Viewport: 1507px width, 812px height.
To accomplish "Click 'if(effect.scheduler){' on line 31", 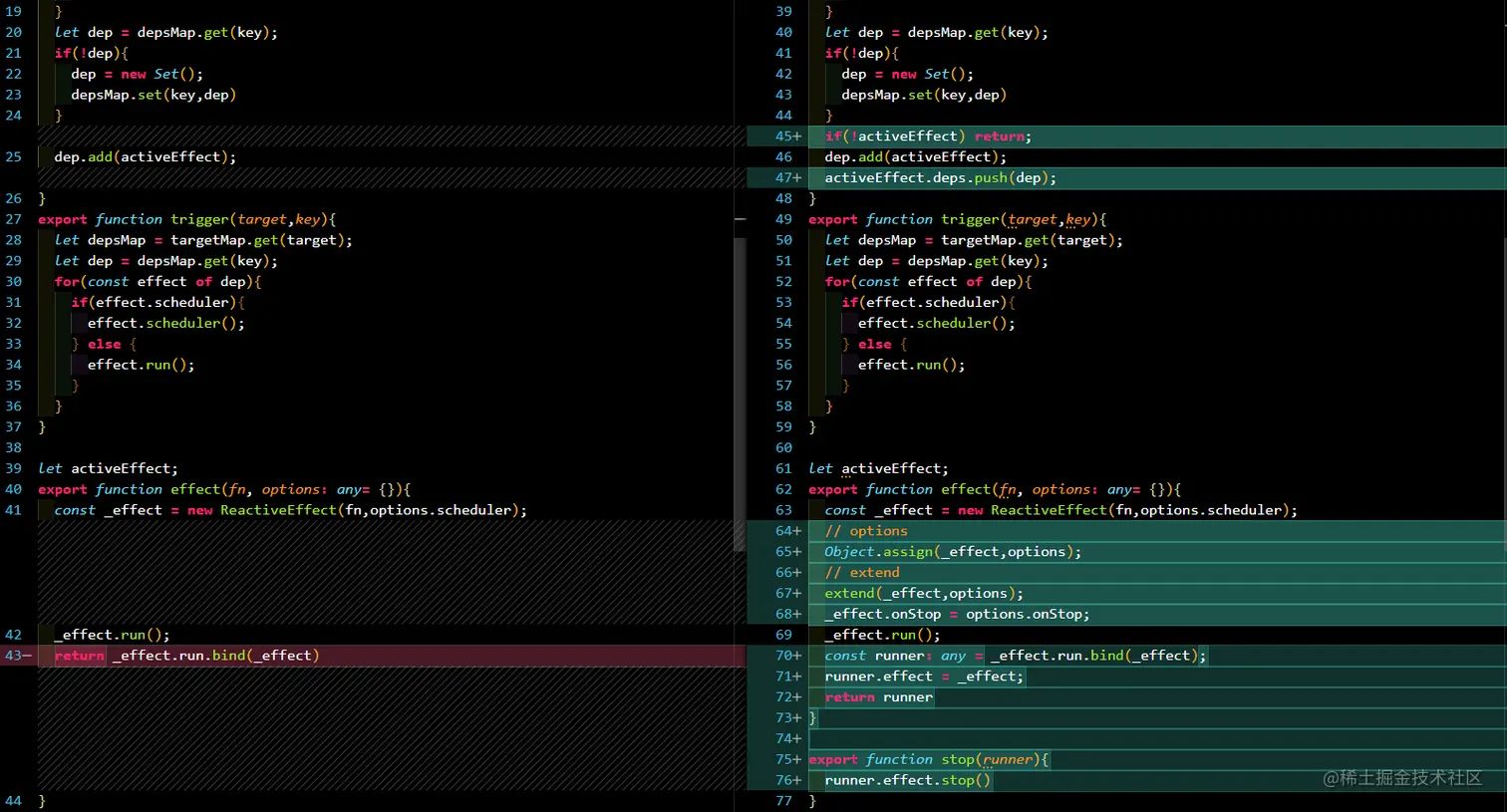I will point(157,303).
